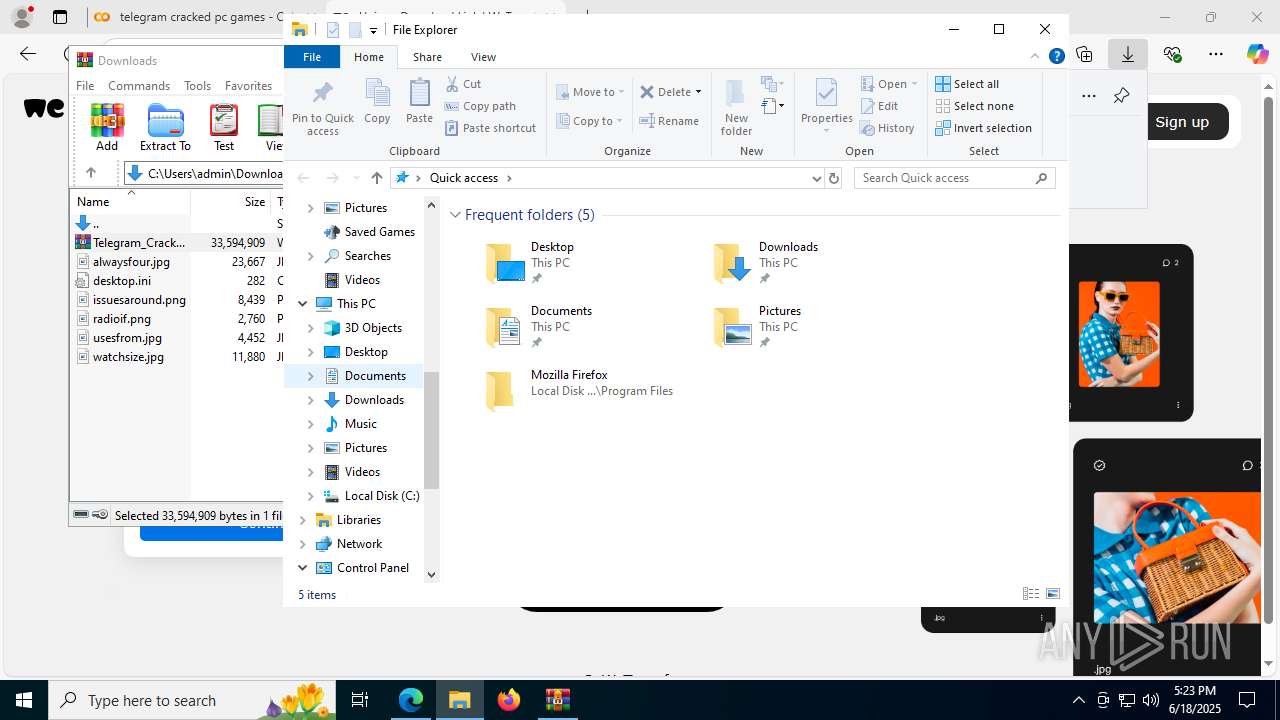Screen dimensions: 1280x720
Task: Open browser downloads icon
Action: click(1128, 54)
